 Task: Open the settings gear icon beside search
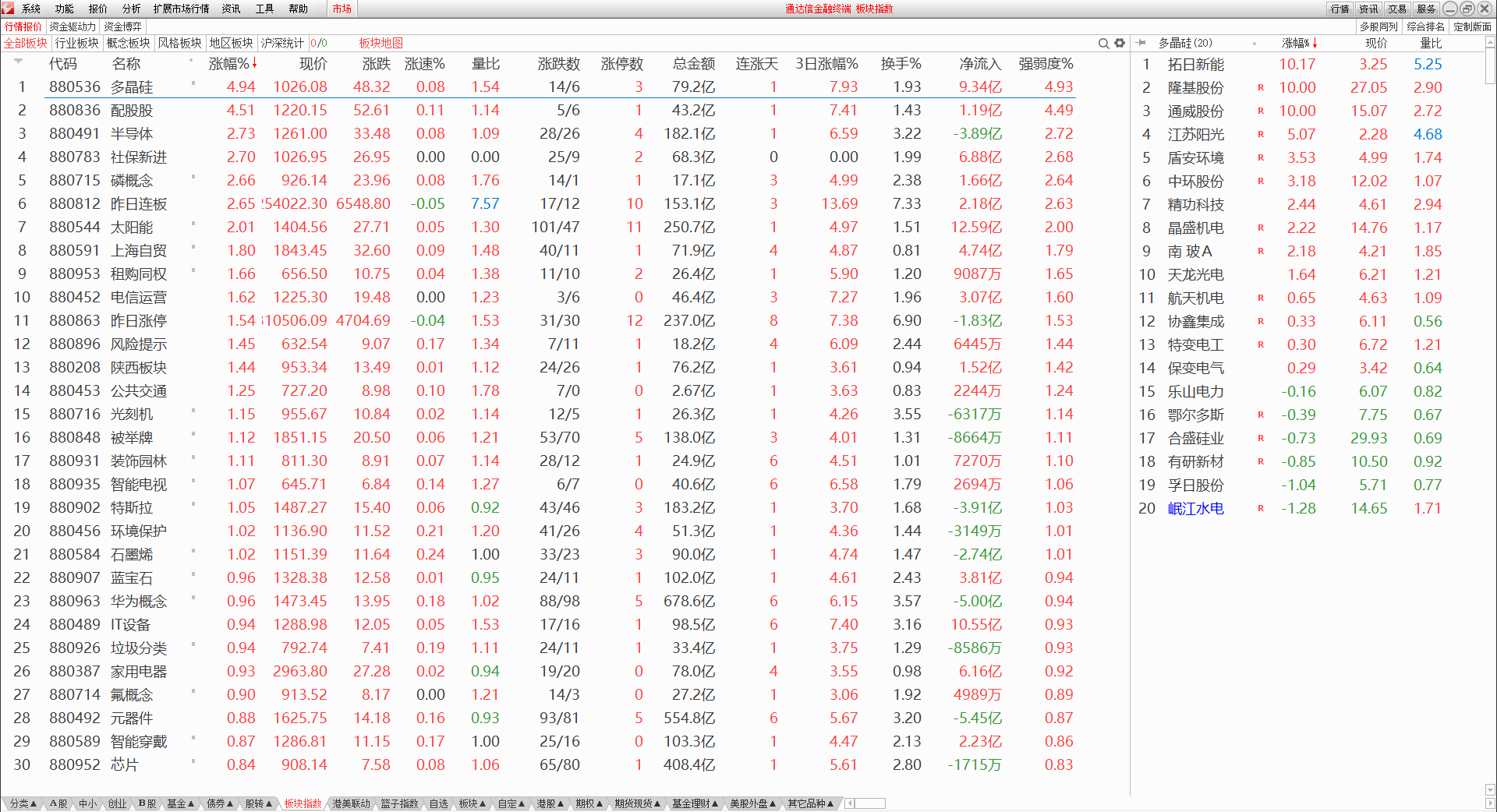coord(1120,44)
